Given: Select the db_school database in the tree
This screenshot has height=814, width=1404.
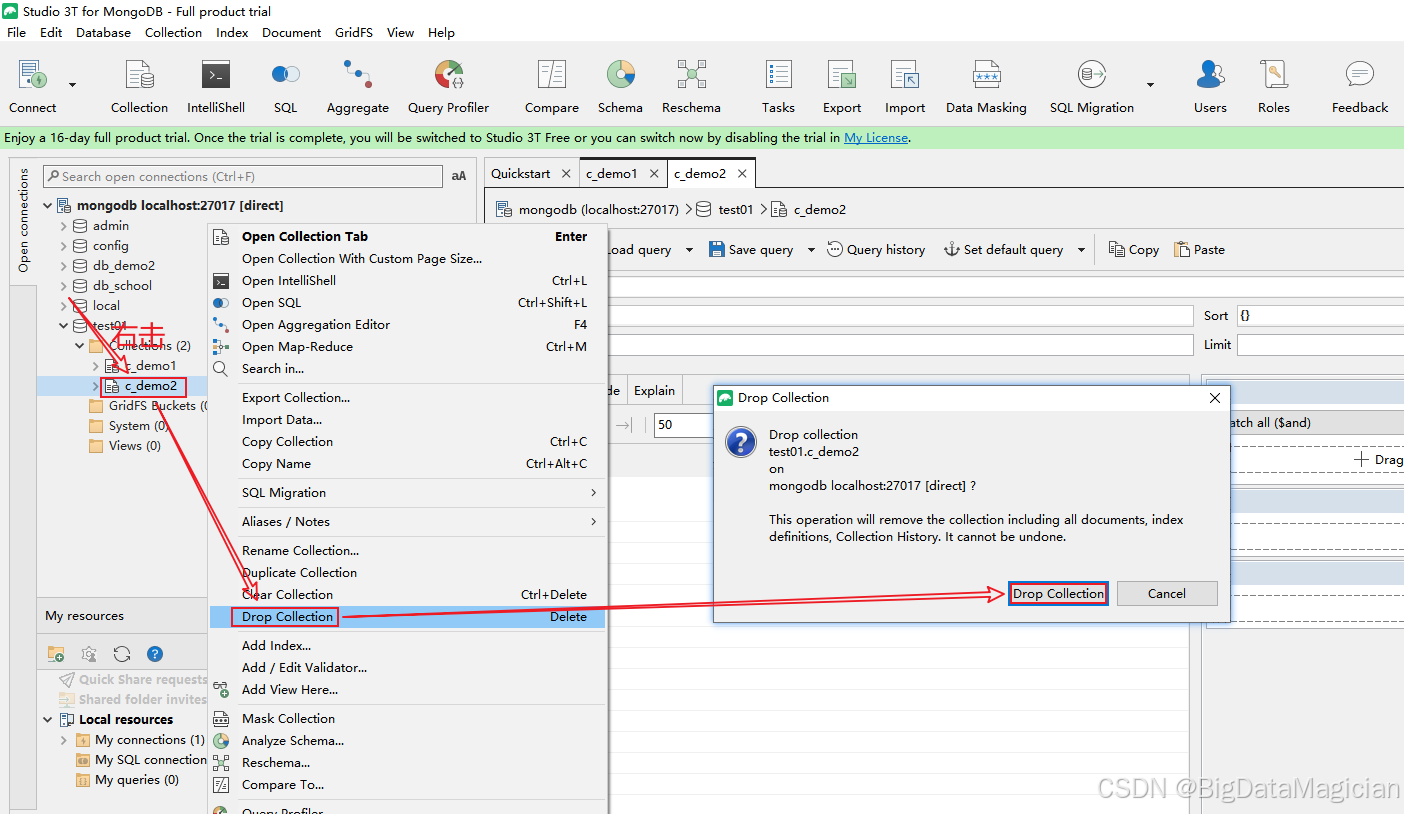Looking at the screenshot, I should [122, 286].
